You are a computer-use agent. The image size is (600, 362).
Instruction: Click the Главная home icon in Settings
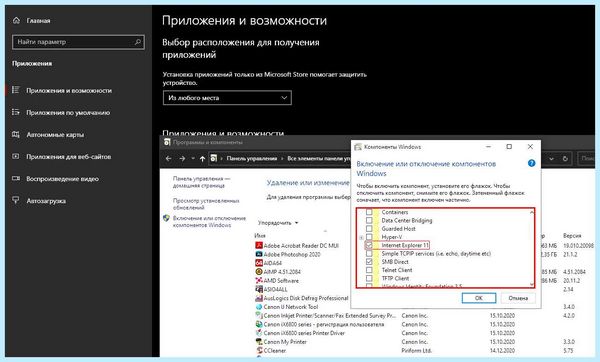click(16, 20)
